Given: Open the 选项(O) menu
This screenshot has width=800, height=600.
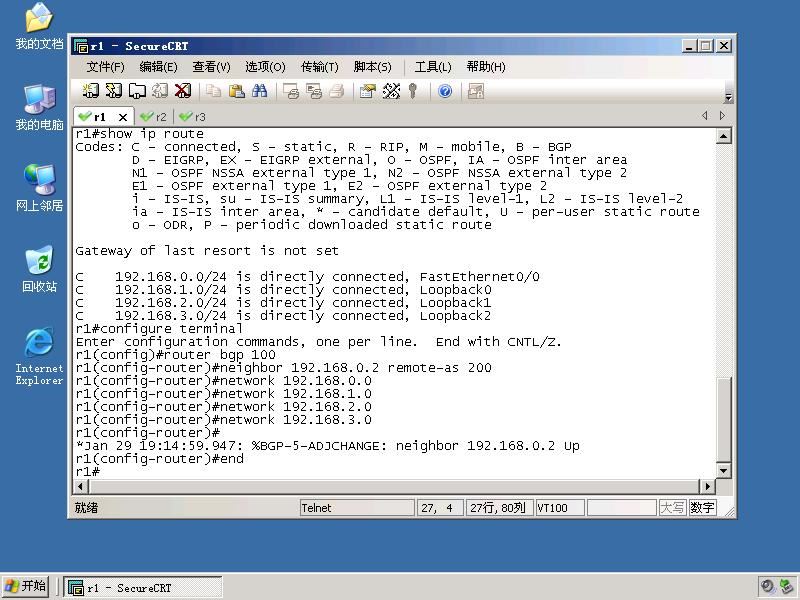Looking at the screenshot, I should tap(265, 67).
